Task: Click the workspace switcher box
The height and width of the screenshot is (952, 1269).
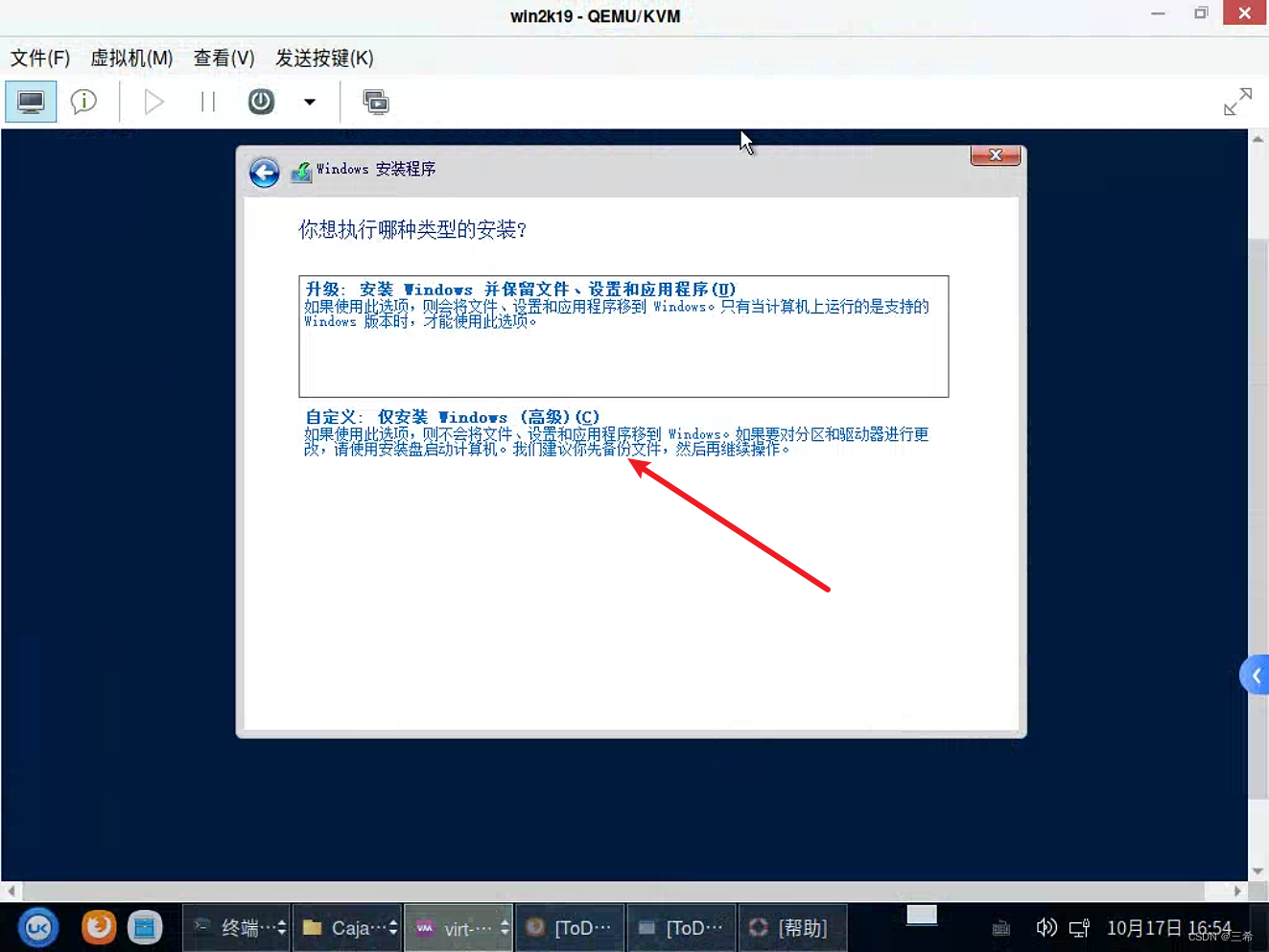Action: point(922,915)
